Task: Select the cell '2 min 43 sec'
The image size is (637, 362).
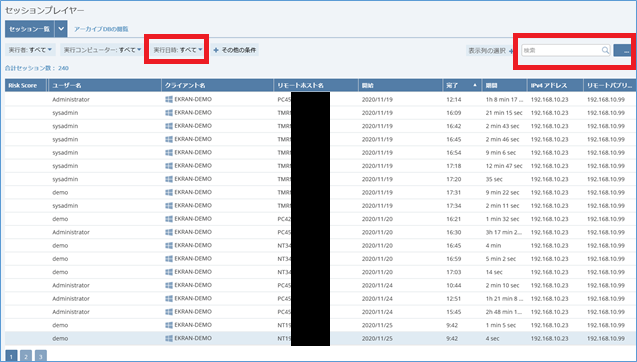Action: tap(502, 126)
